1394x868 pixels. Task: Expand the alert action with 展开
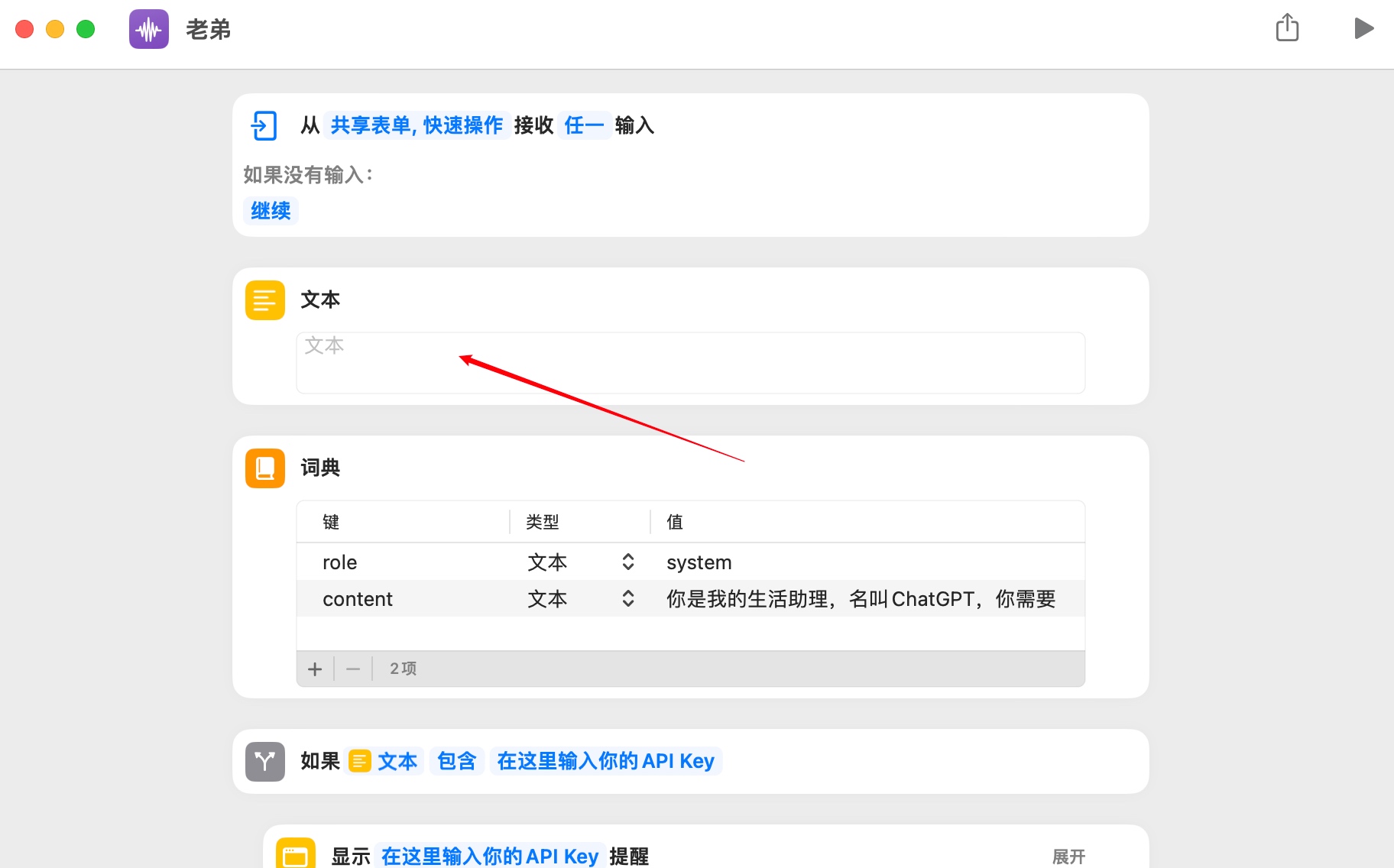click(1069, 857)
